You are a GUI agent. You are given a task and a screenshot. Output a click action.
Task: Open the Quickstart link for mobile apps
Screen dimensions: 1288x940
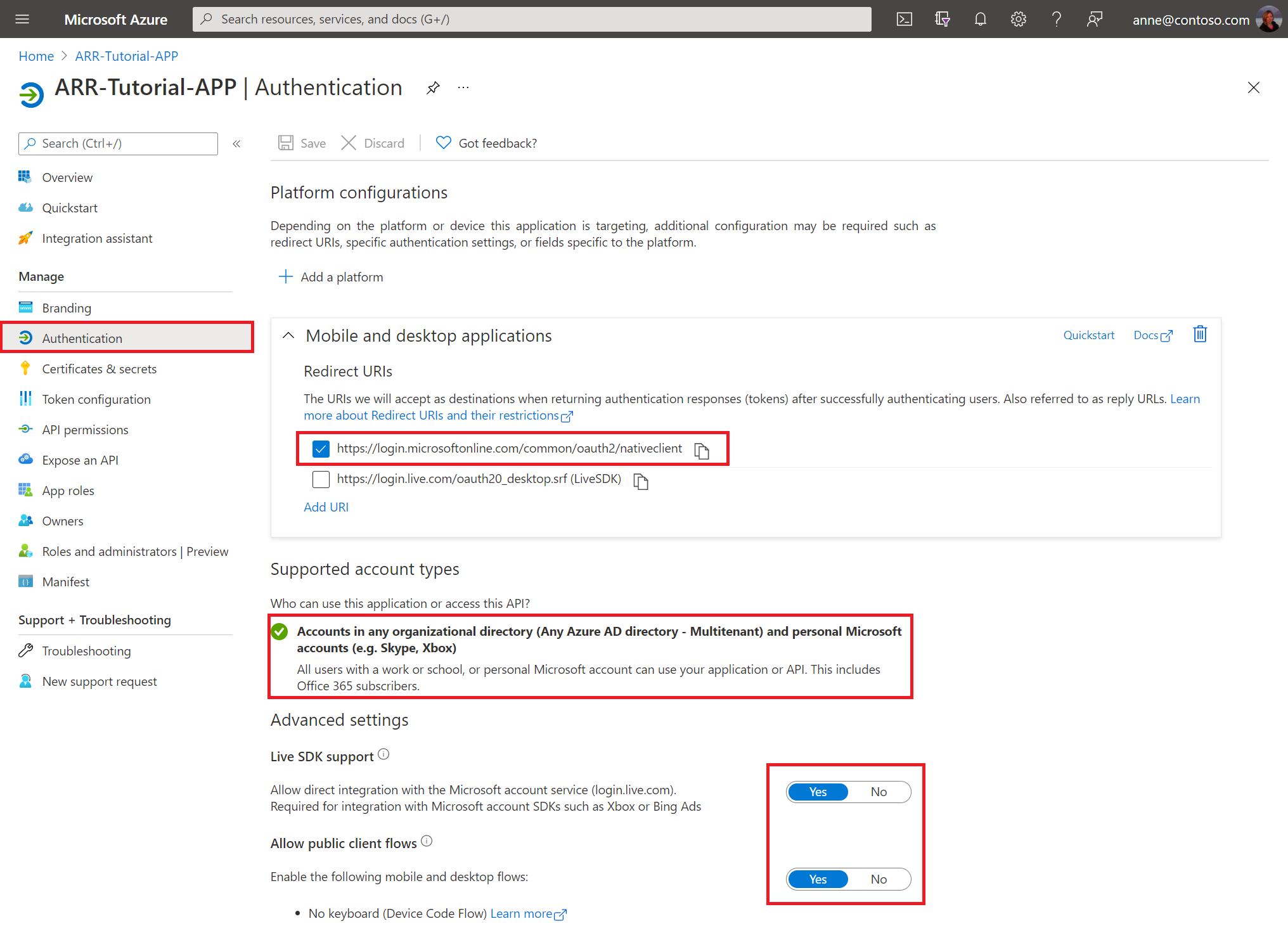click(x=1088, y=335)
